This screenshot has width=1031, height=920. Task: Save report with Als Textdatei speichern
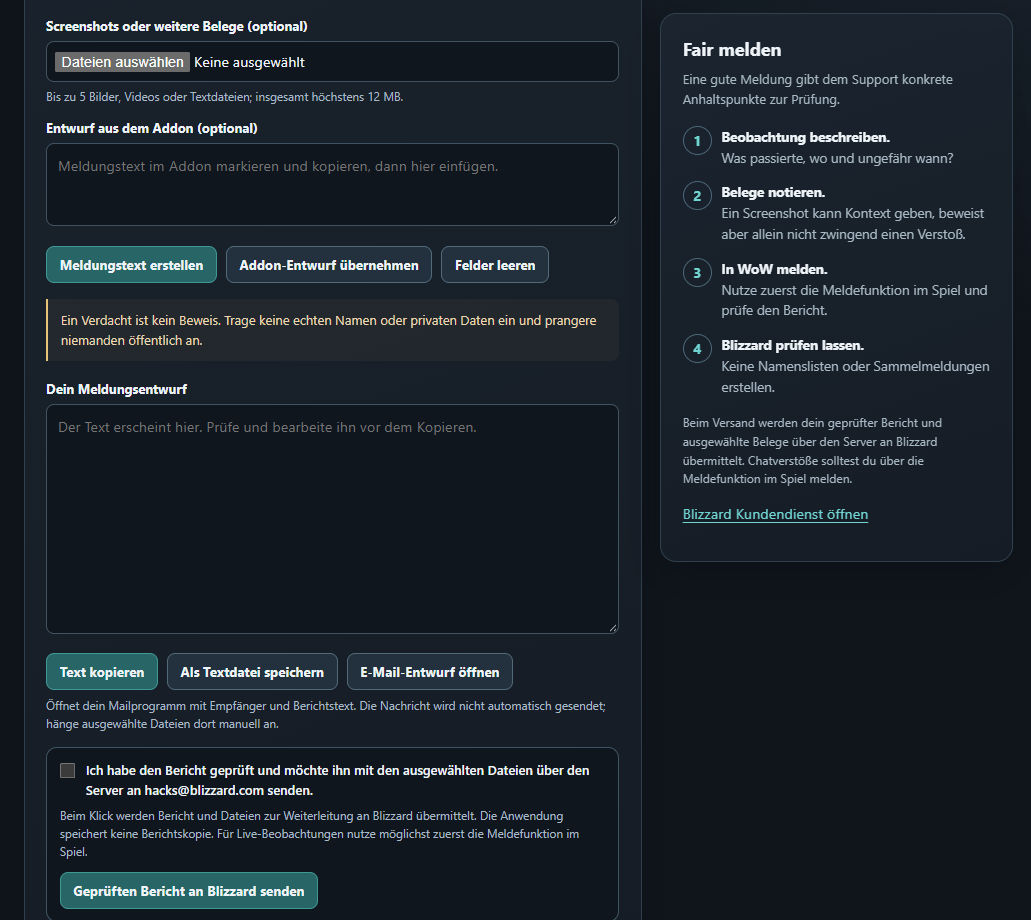tap(252, 672)
